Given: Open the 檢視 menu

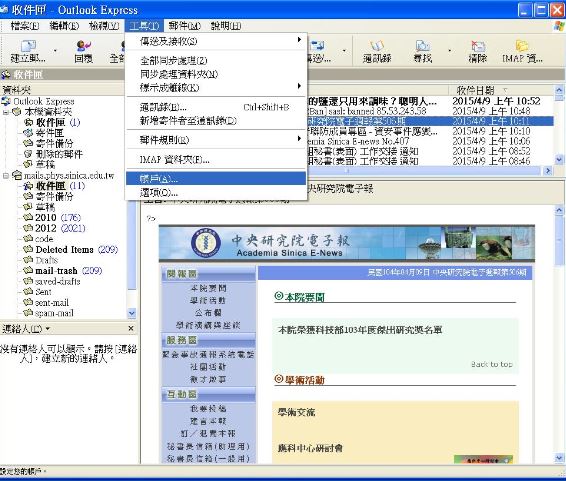Looking at the screenshot, I should tap(104, 26).
